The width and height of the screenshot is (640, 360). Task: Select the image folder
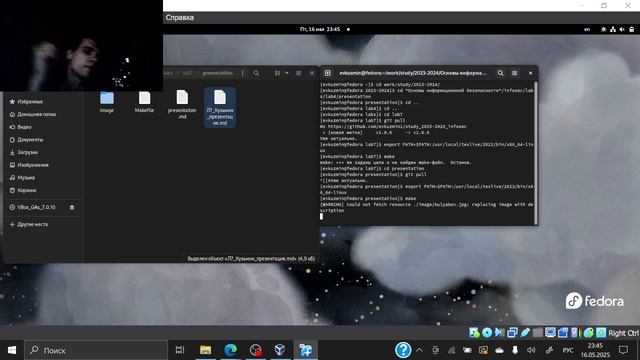[107, 102]
